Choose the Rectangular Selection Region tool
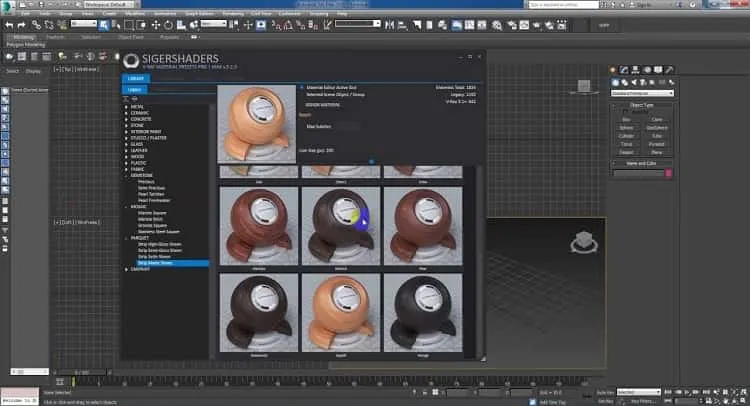 pyautogui.click(x=129, y=25)
